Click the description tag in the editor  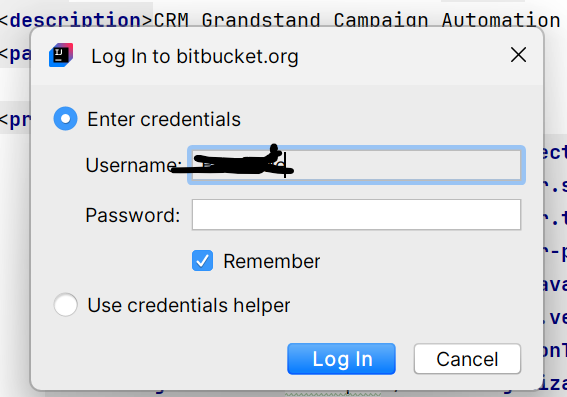point(76,20)
